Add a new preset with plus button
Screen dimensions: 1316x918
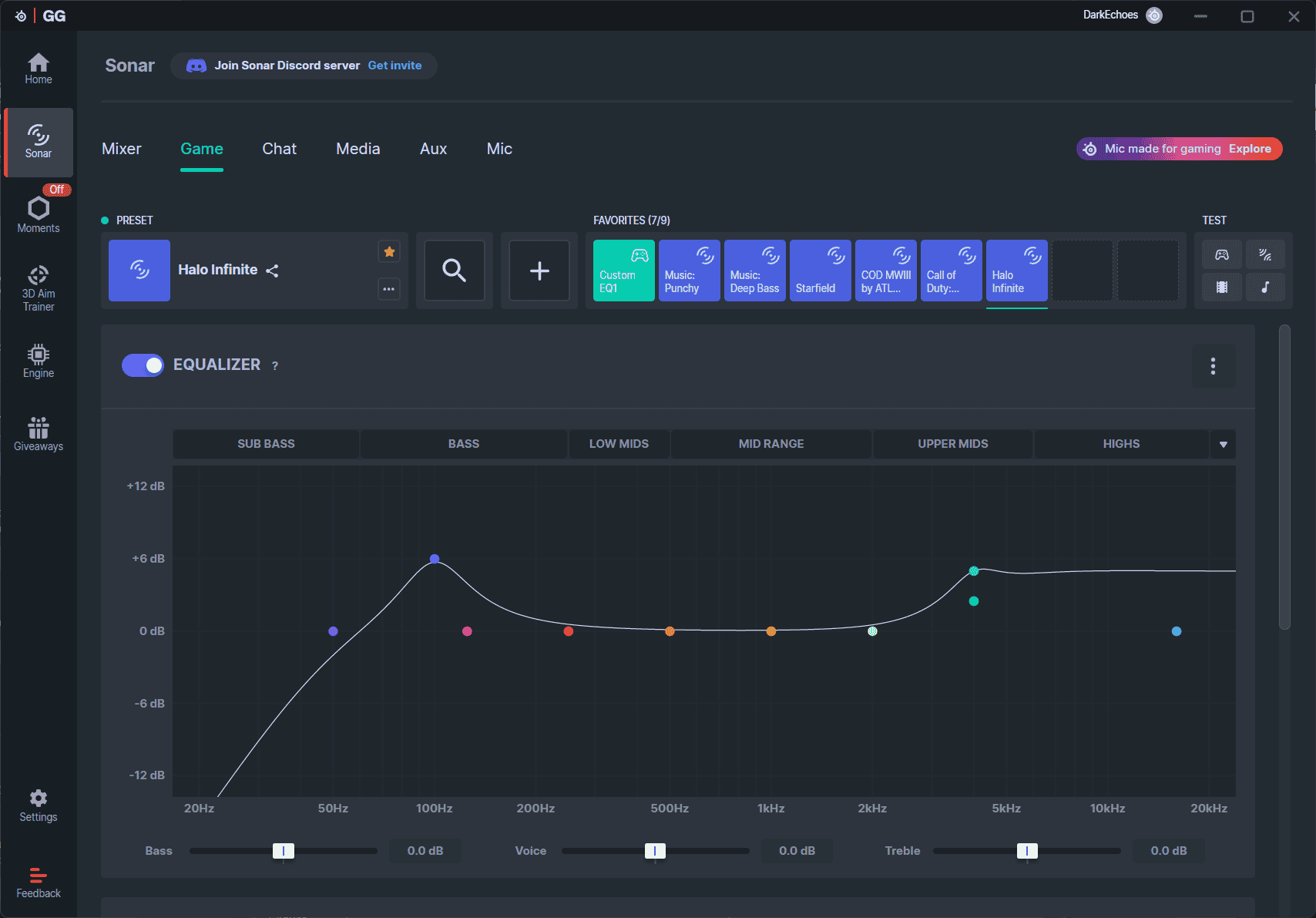(539, 271)
